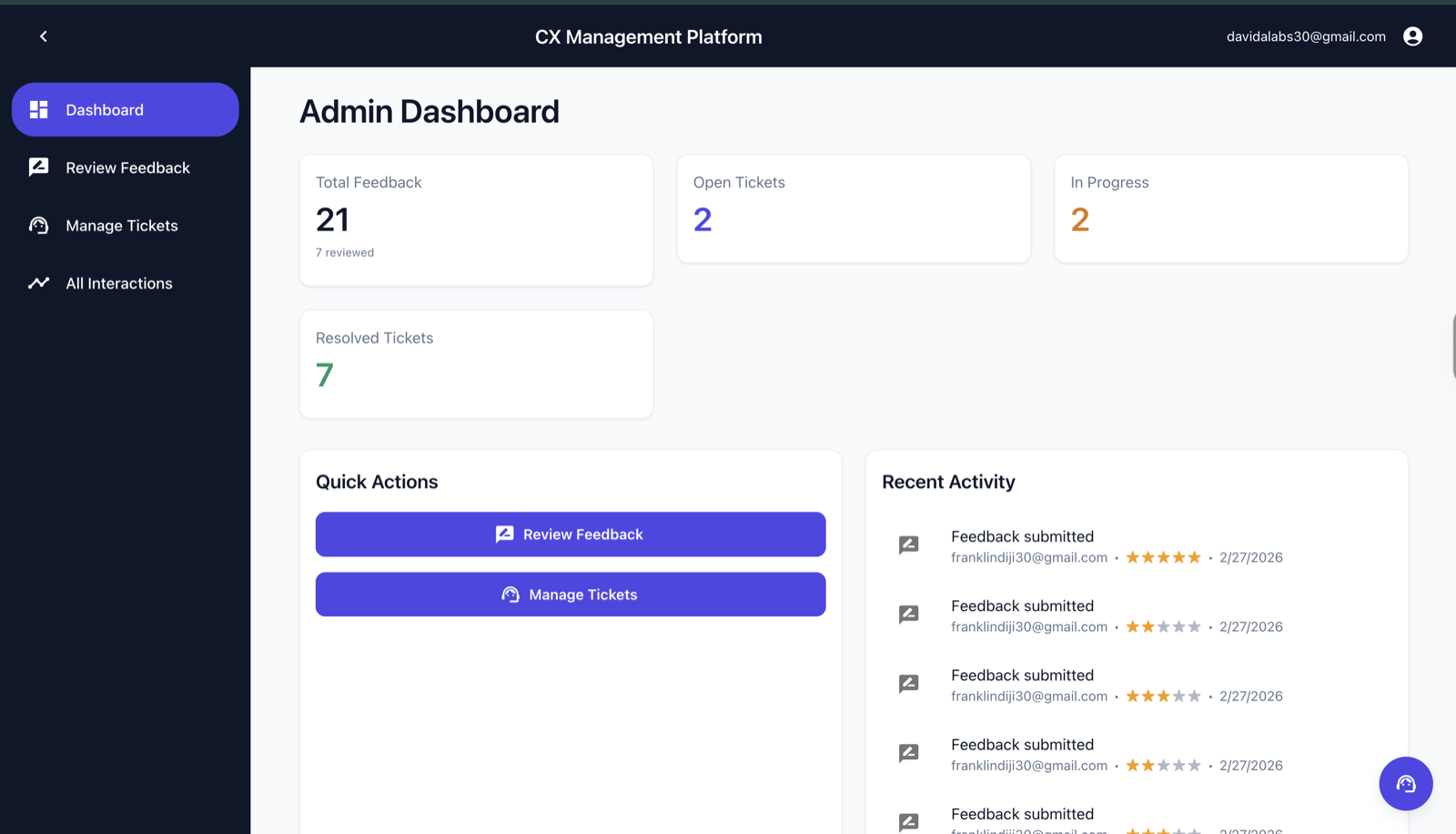Click the Review Feedback quick action button

point(571,534)
